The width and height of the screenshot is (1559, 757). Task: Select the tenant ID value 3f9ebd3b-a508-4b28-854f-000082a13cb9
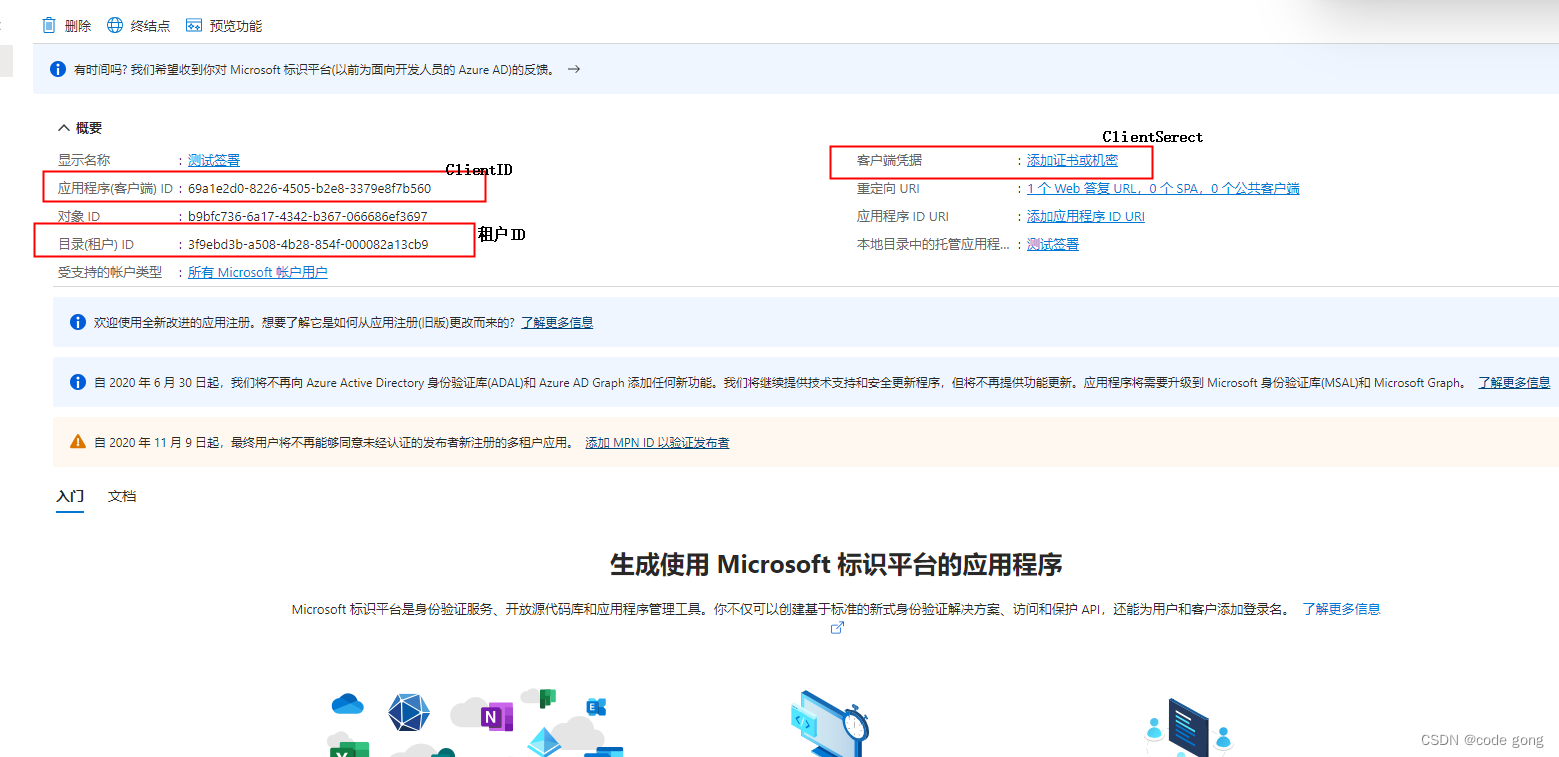point(308,244)
